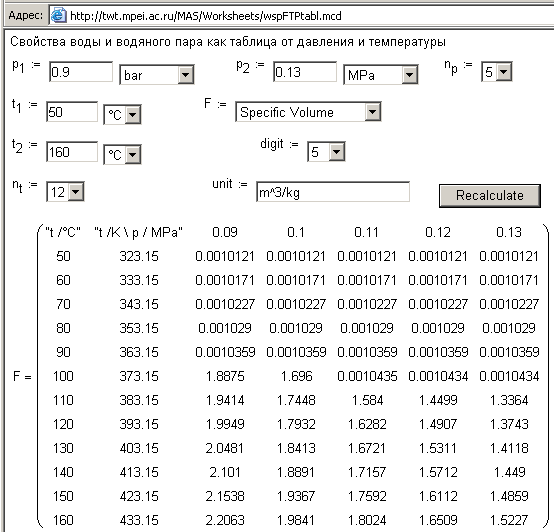This screenshot has width=554, height=532.
Task: Click the 433.15 Kelvin cell in last row
Action: point(139,520)
